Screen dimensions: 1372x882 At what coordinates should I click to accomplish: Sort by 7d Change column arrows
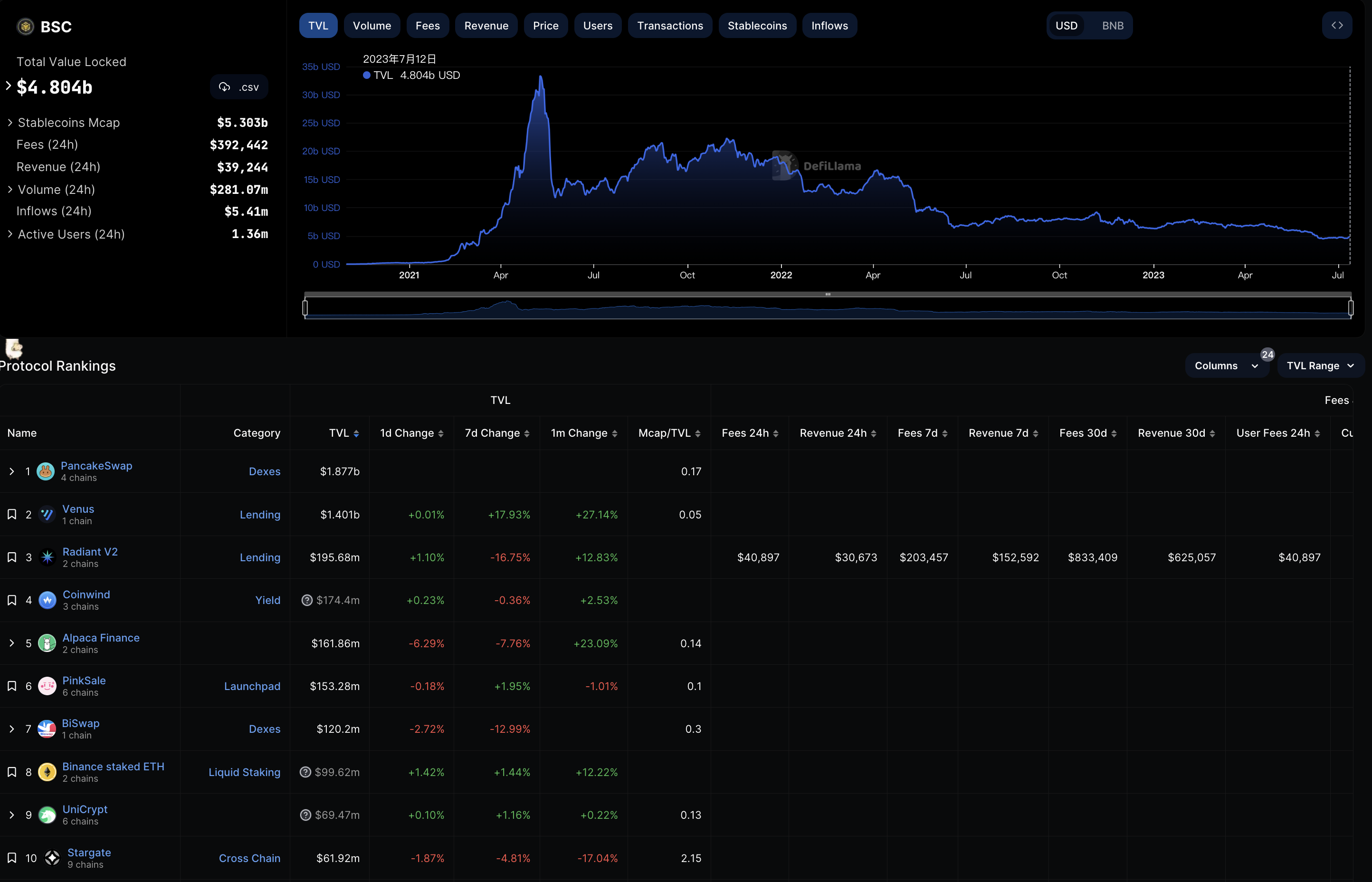[526, 433]
